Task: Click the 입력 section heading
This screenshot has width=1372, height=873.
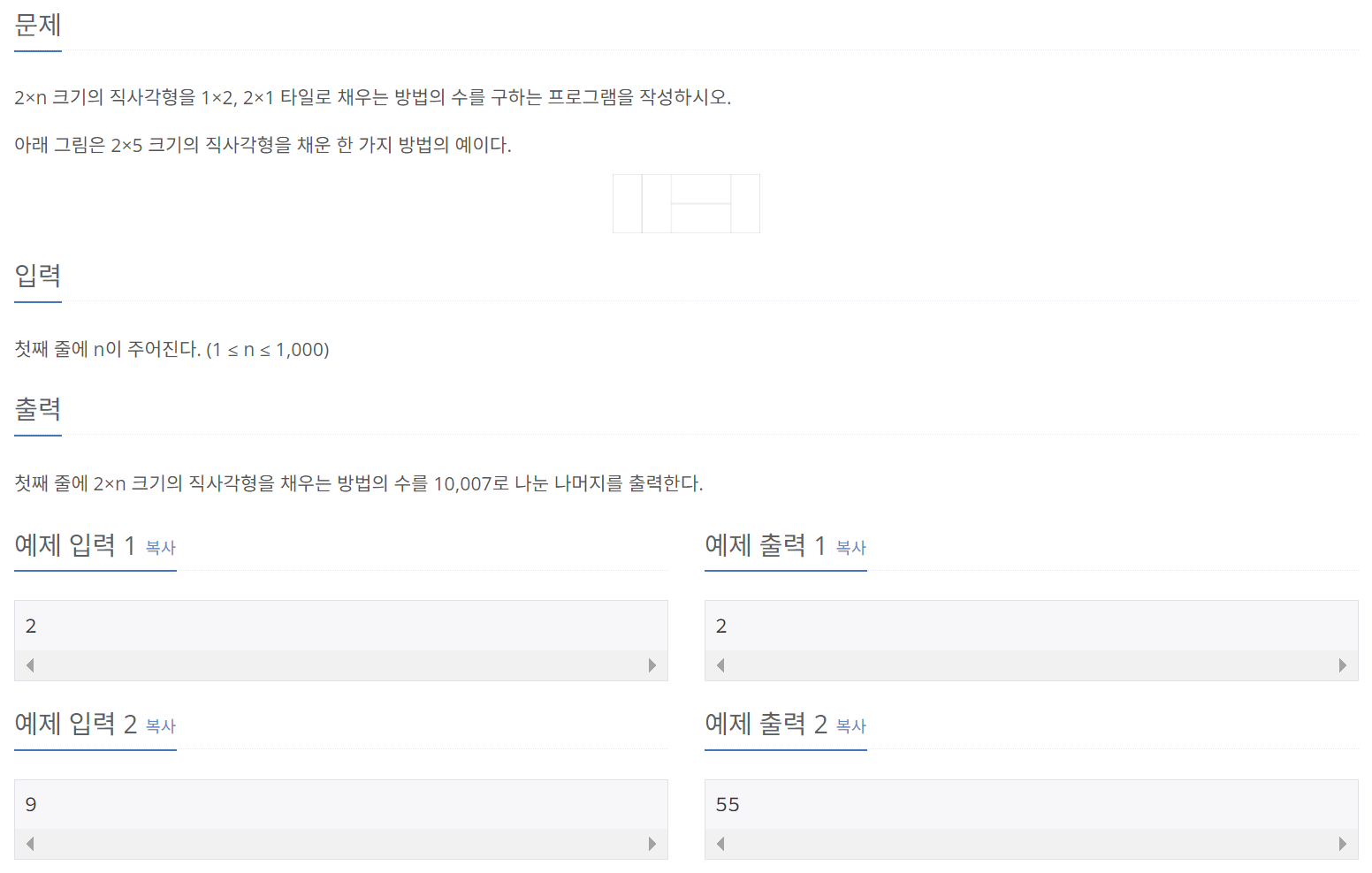Action: point(38,276)
